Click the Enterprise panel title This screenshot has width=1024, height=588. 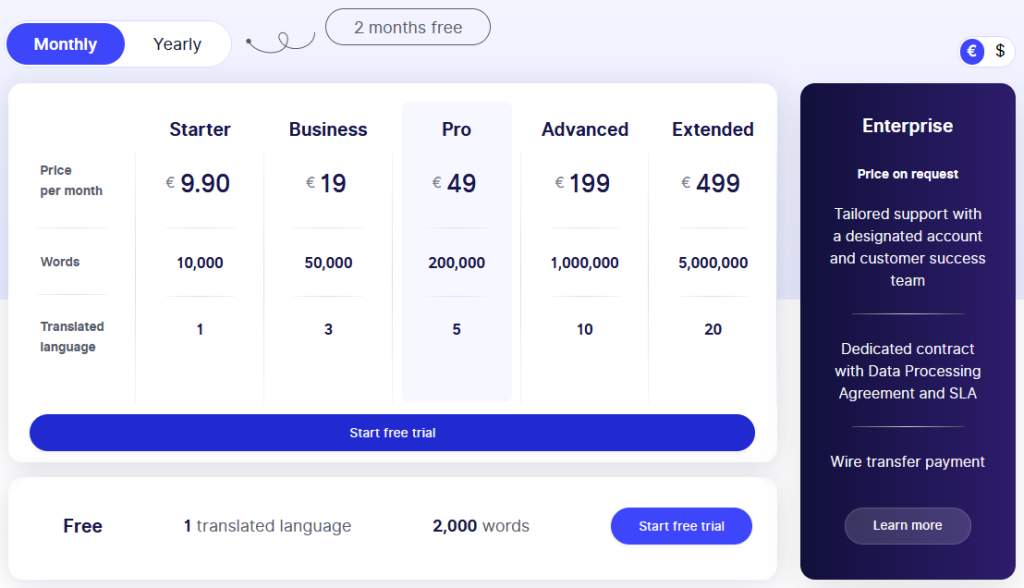(907, 126)
